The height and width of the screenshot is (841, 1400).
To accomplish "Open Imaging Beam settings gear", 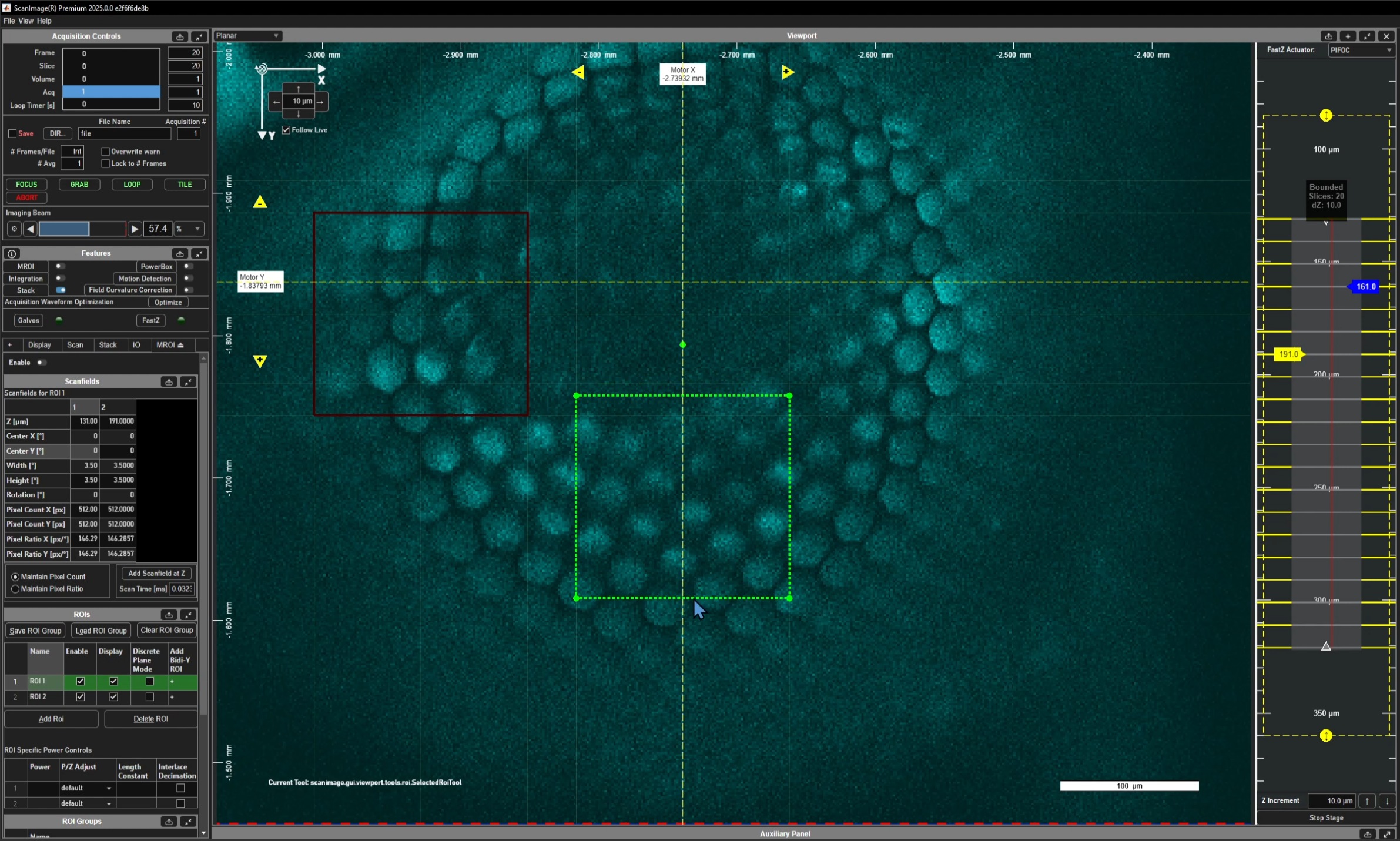I will point(14,229).
